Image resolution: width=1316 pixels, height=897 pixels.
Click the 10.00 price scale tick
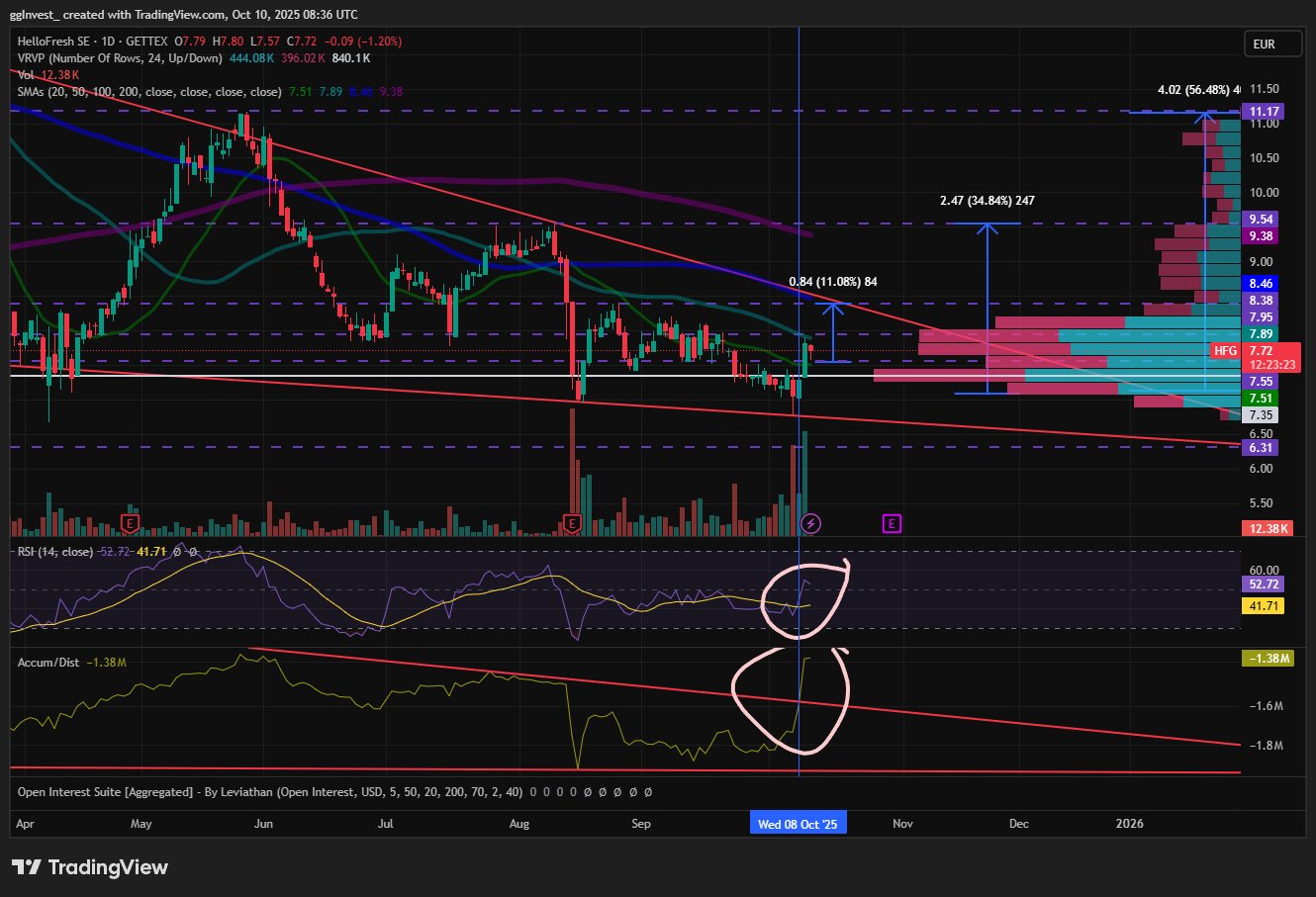(1266, 193)
